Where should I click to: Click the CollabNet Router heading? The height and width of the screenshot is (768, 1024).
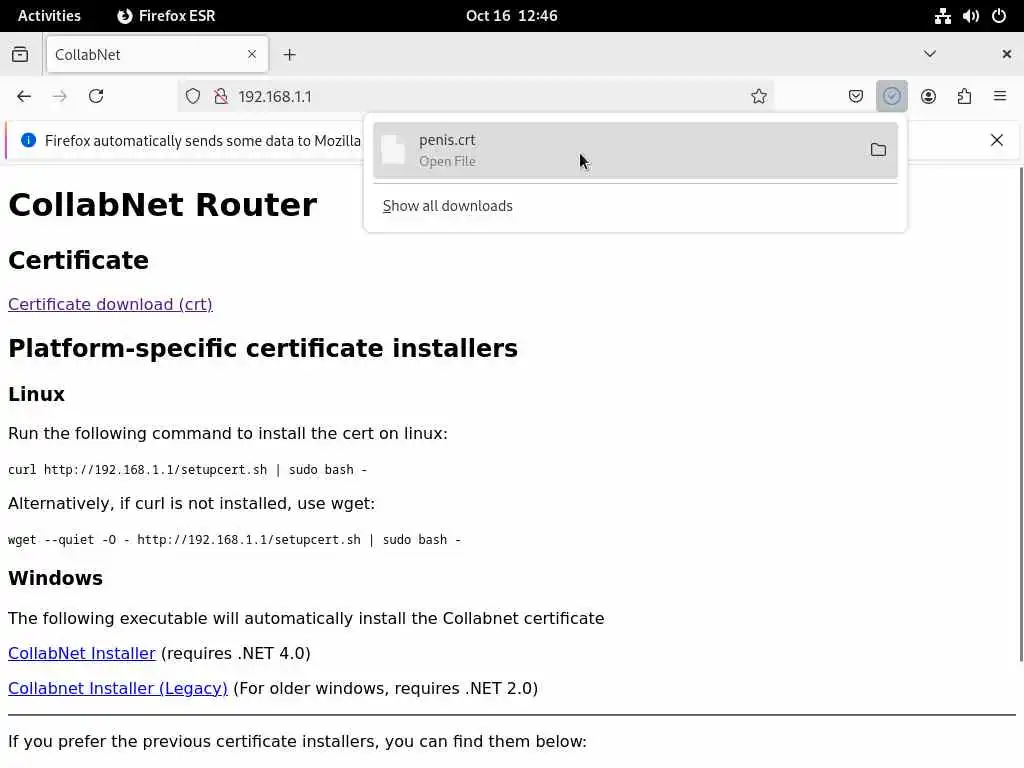tap(163, 205)
